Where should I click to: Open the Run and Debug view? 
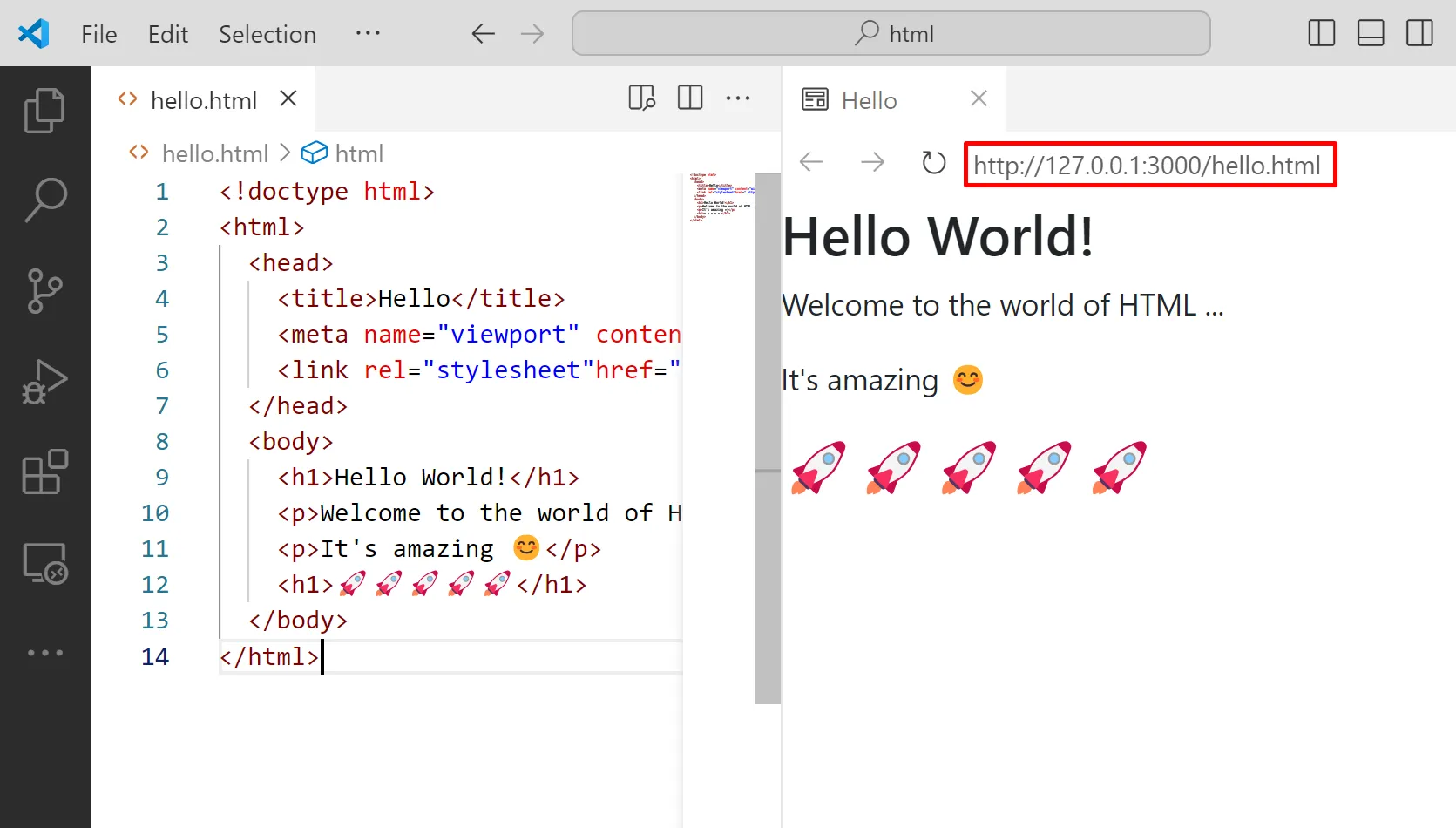[x=44, y=382]
